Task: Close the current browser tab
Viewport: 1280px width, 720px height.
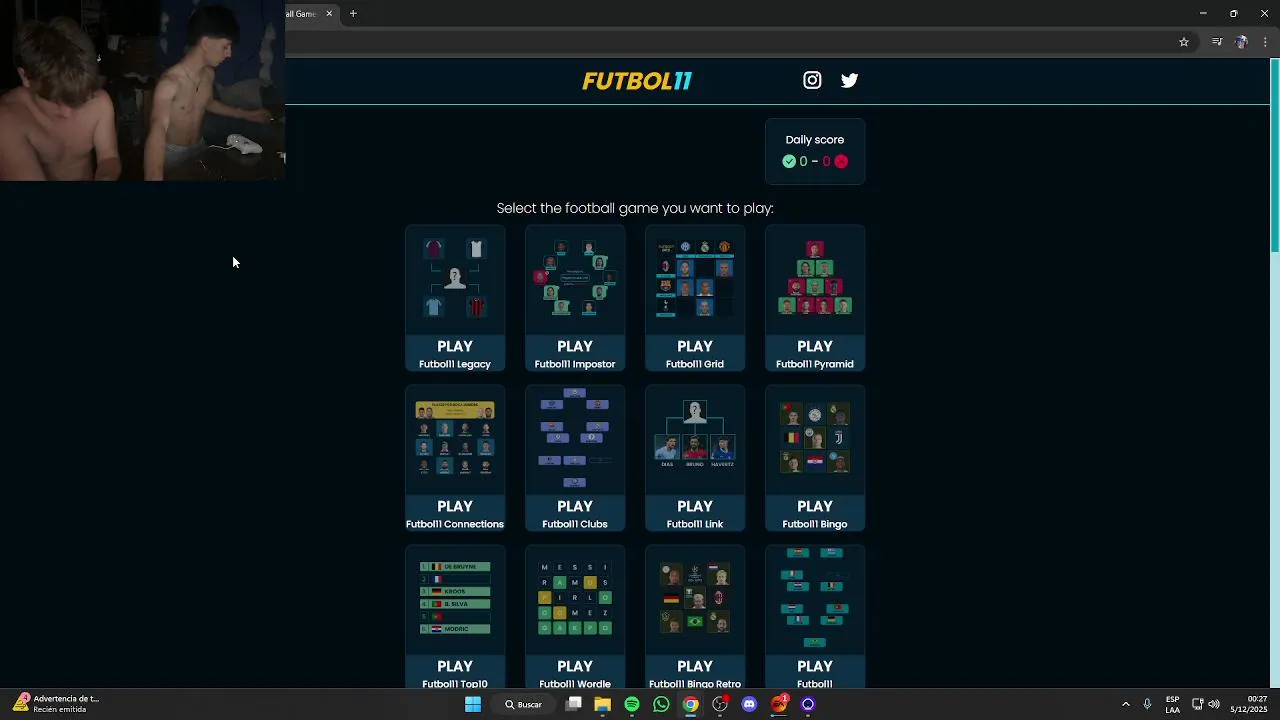Action: coord(329,14)
